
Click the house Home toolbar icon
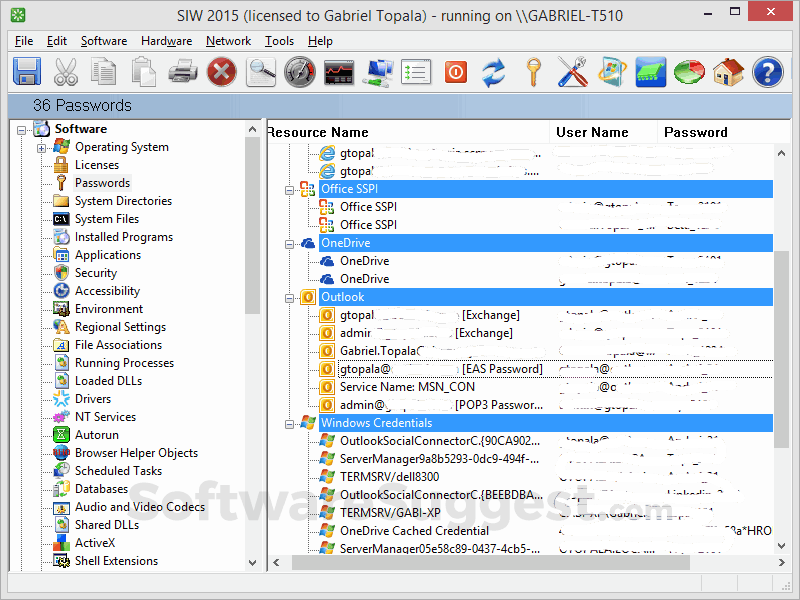coord(729,72)
